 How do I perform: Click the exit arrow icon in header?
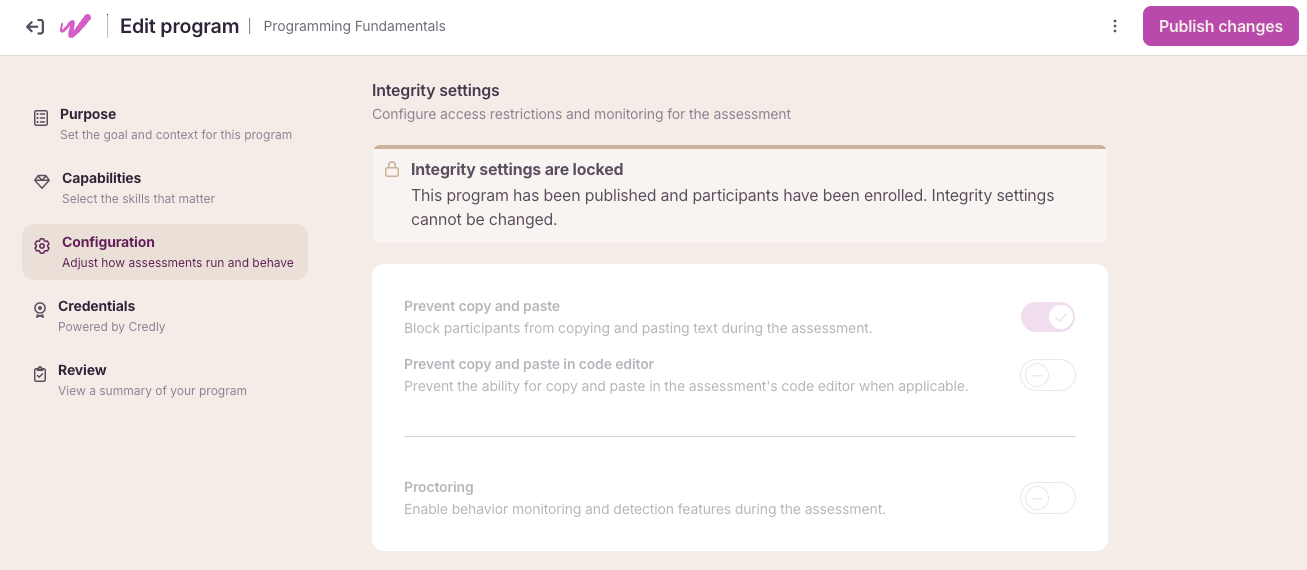pyautogui.click(x=35, y=27)
